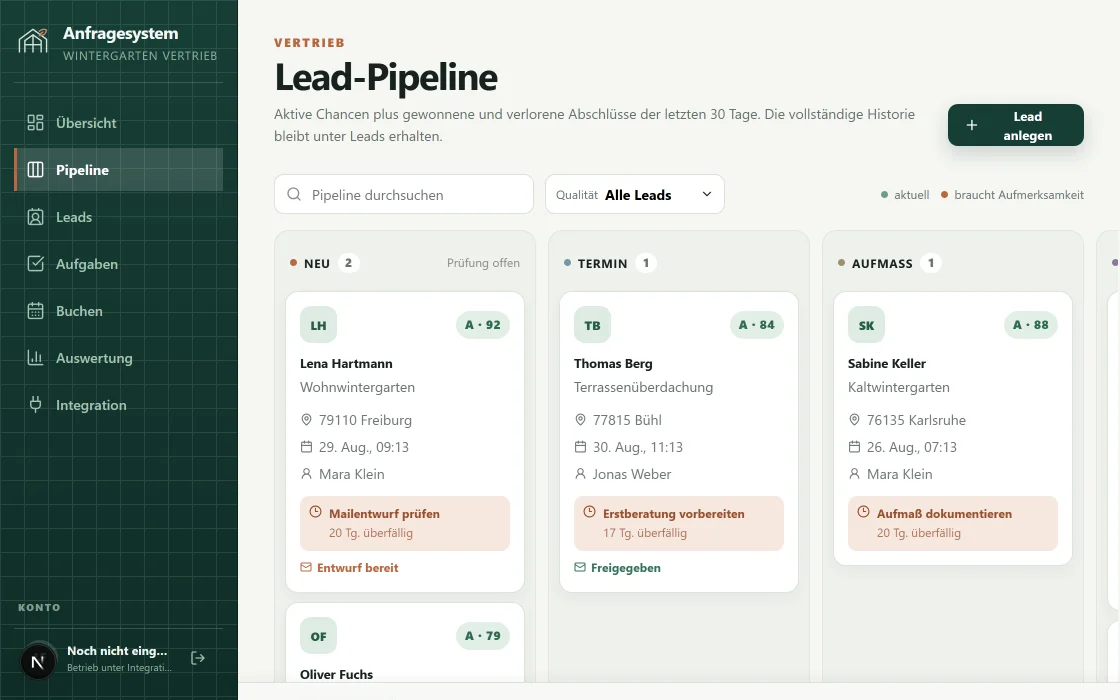
Task: Click the TERMIN column header
Action: [x=602, y=264]
